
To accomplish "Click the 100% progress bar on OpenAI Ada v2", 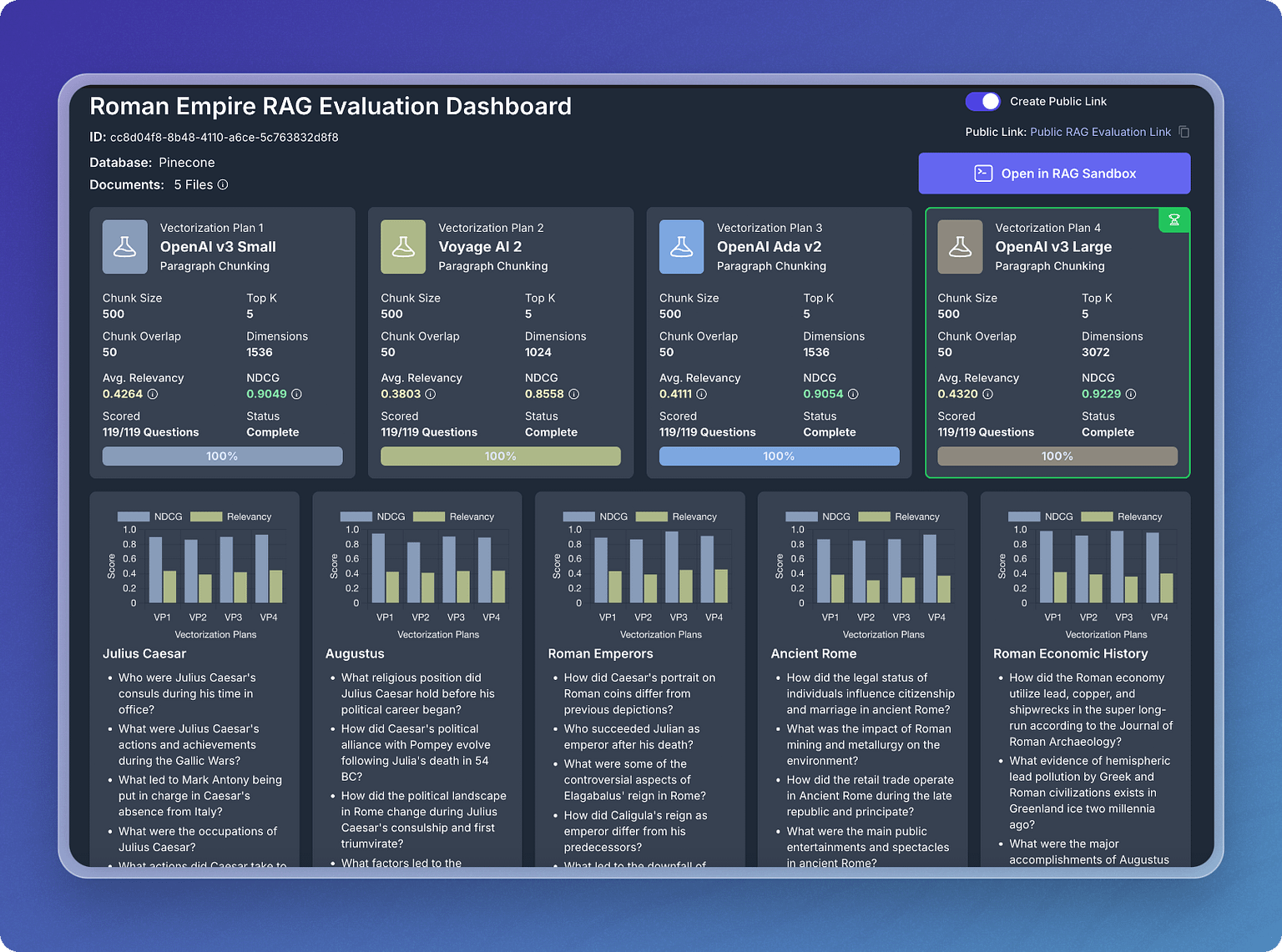I will [779, 456].
